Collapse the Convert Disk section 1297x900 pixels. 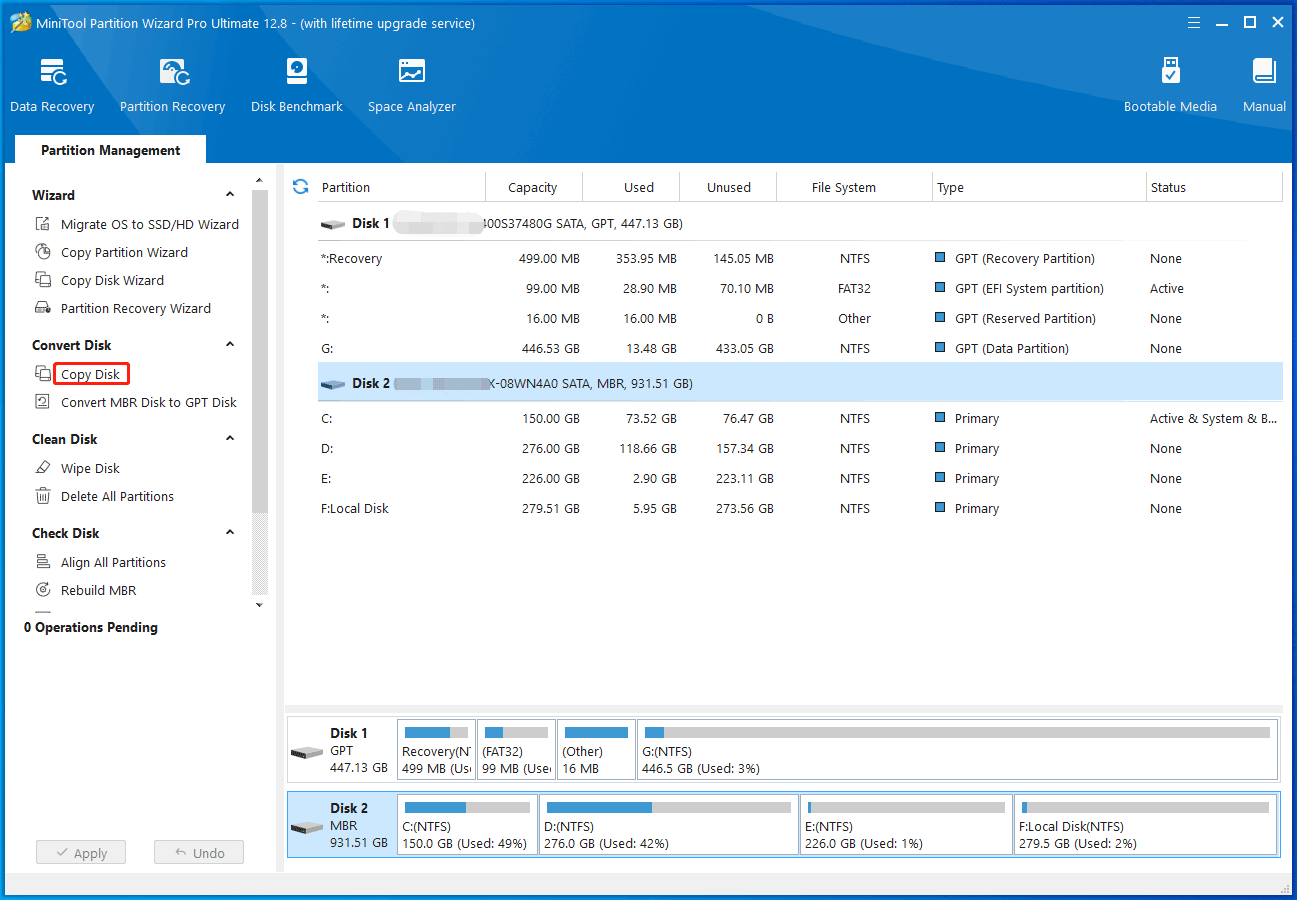pos(230,345)
